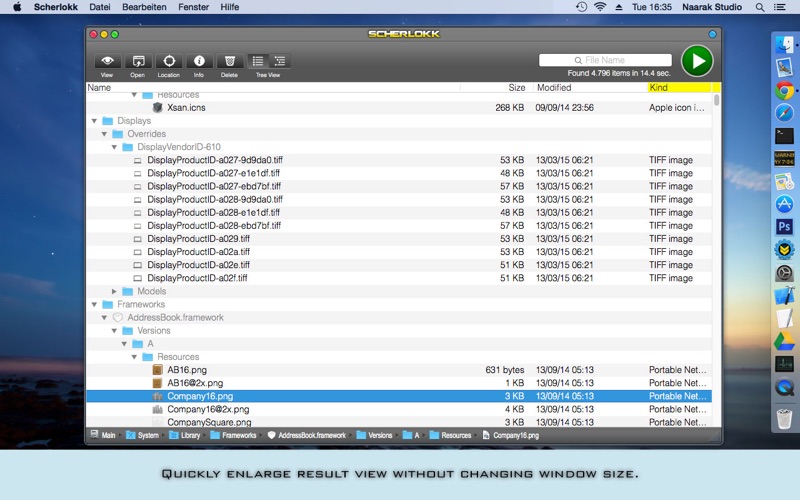The width and height of the screenshot is (800, 500).
Task: Click the Location crosshair icon
Action: (168, 61)
